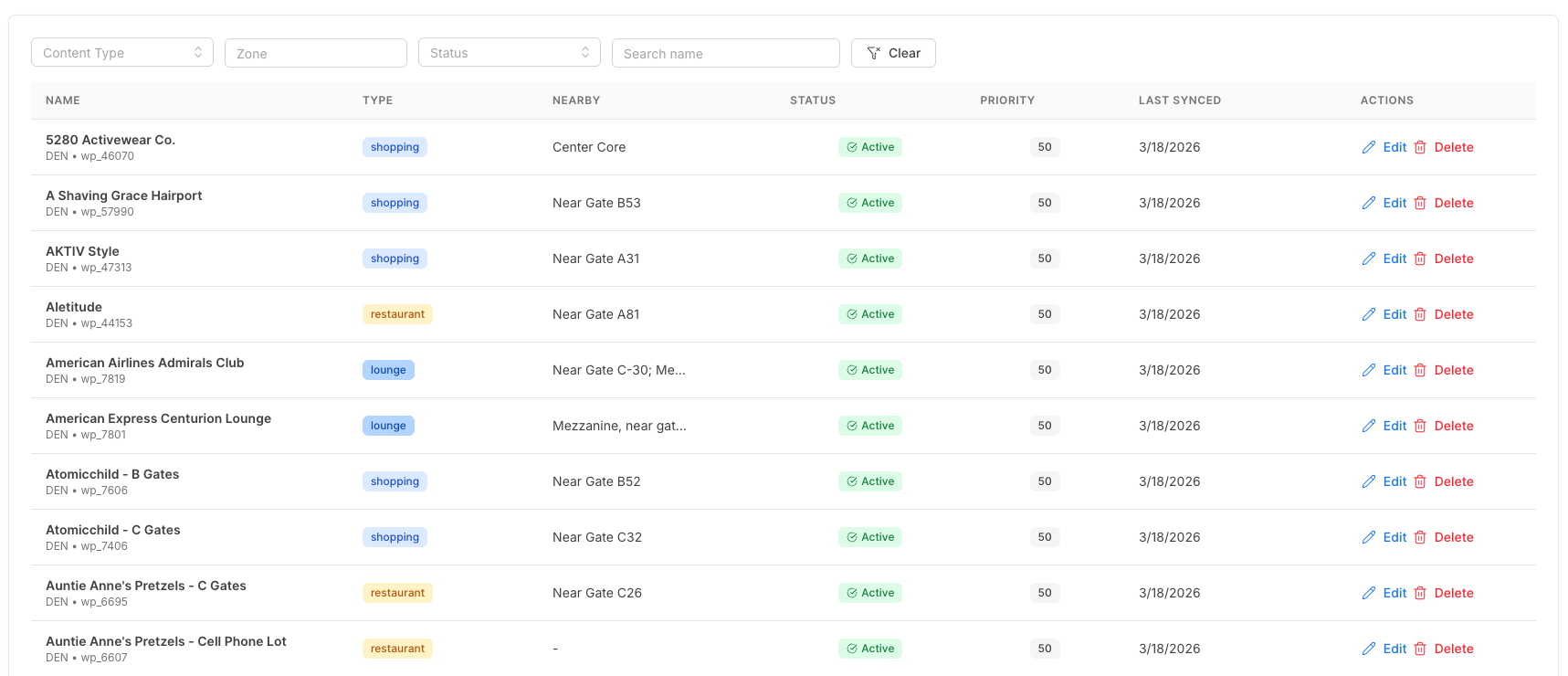The width and height of the screenshot is (1568, 676).
Task: Click truncated Near Gate C-30 cell
Action: (619, 370)
